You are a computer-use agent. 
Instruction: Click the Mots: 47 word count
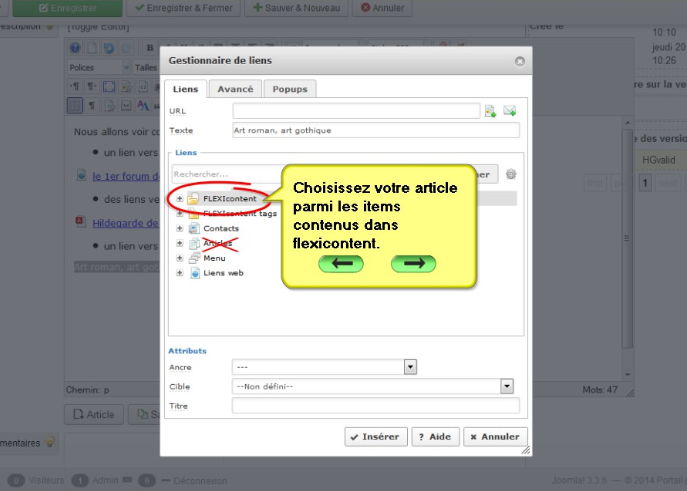(600, 389)
